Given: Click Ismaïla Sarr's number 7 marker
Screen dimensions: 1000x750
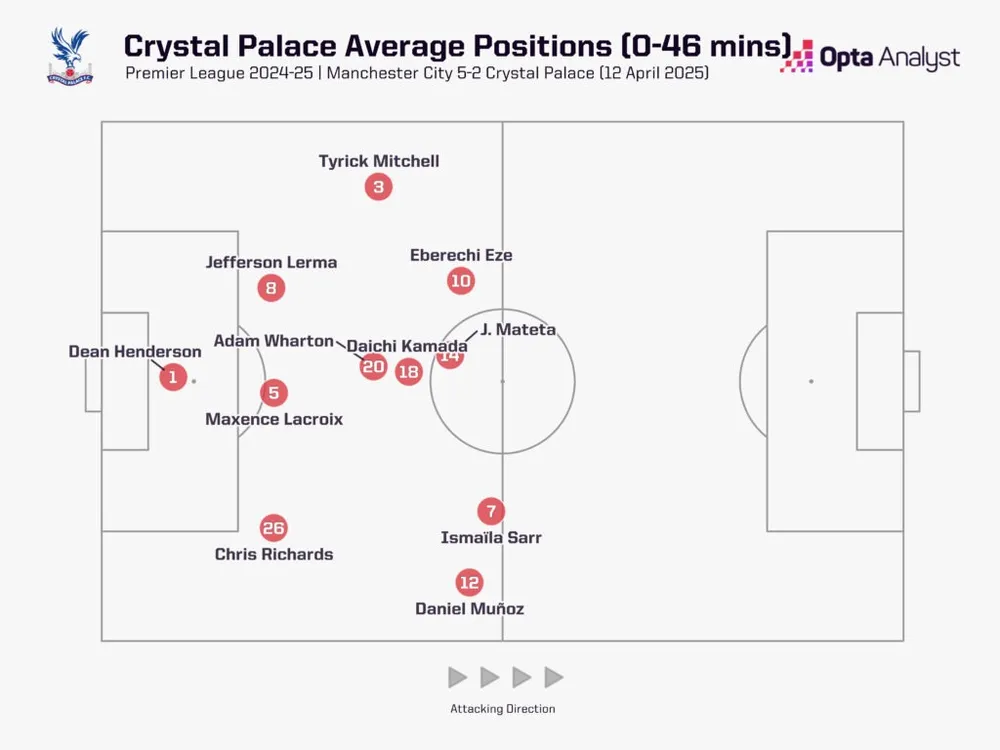Looking at the screenshot, I should pyautogui.click(x=490, y=512).
